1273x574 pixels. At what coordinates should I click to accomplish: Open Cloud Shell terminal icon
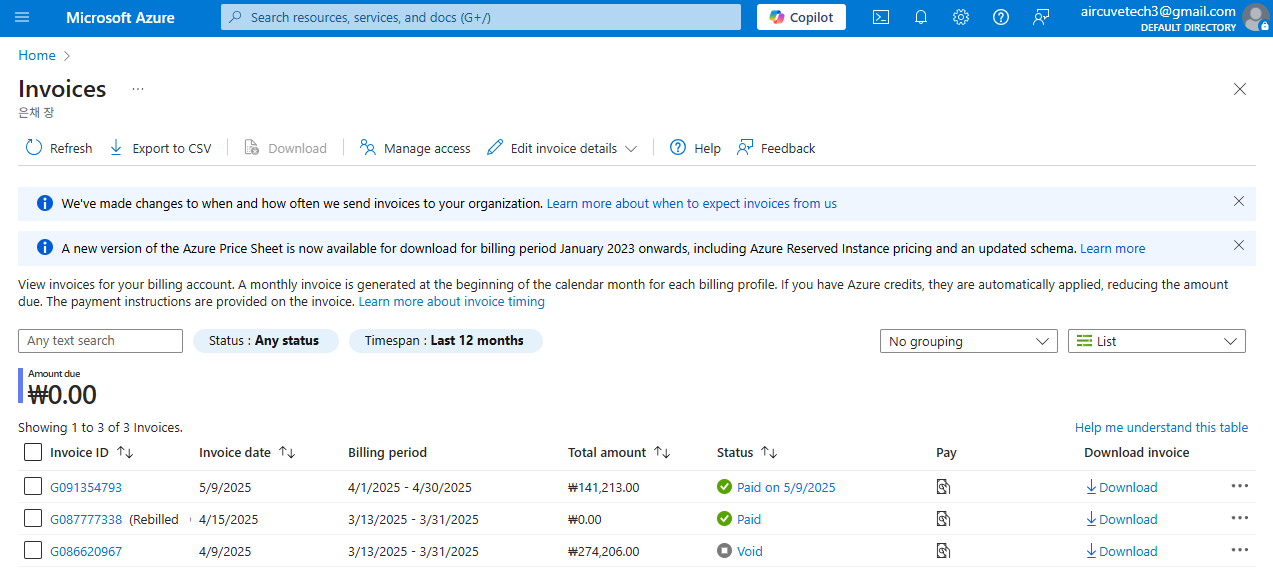(x=881, y=17)
